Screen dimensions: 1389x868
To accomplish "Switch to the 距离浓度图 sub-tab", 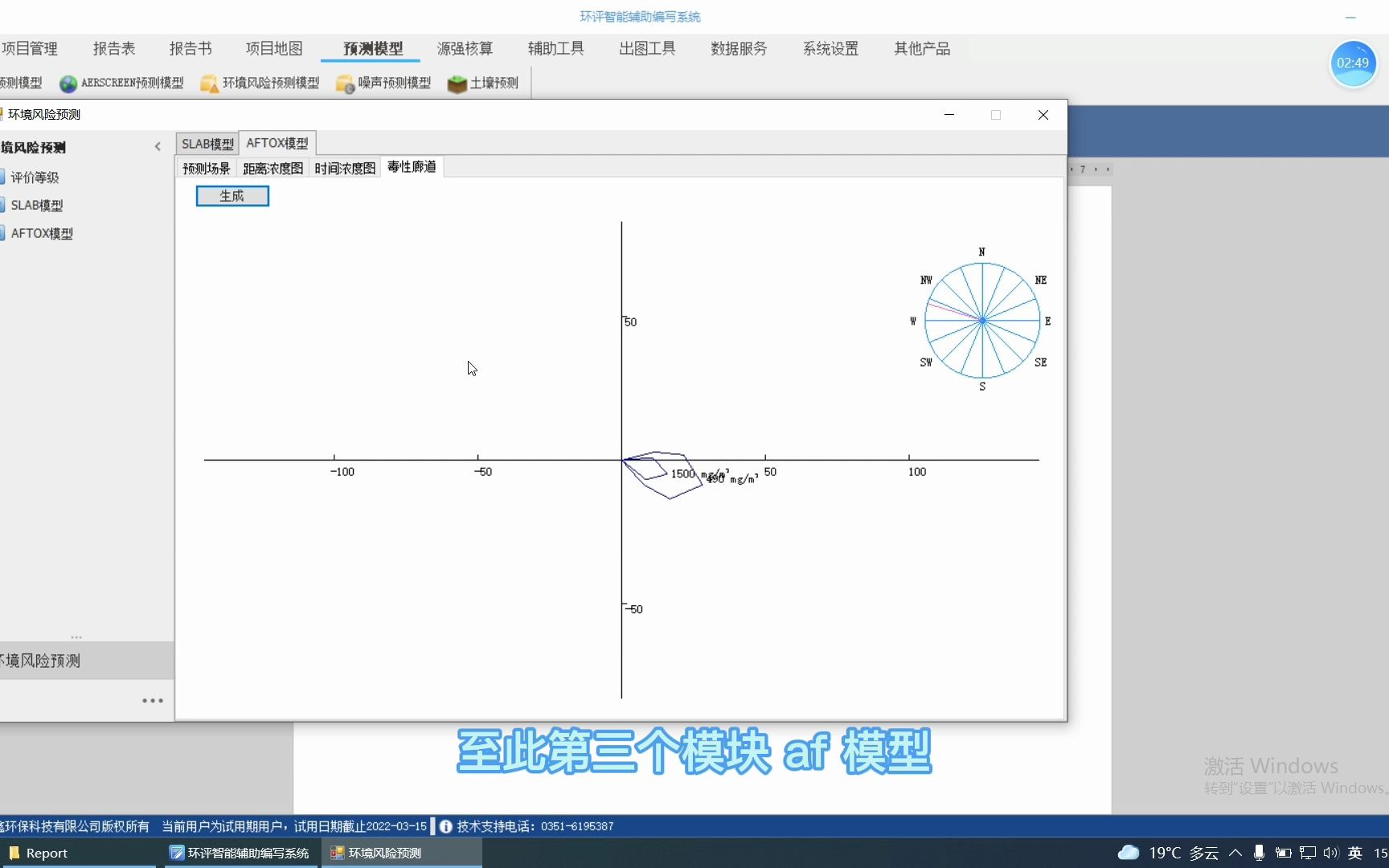I will click(272, 167).
